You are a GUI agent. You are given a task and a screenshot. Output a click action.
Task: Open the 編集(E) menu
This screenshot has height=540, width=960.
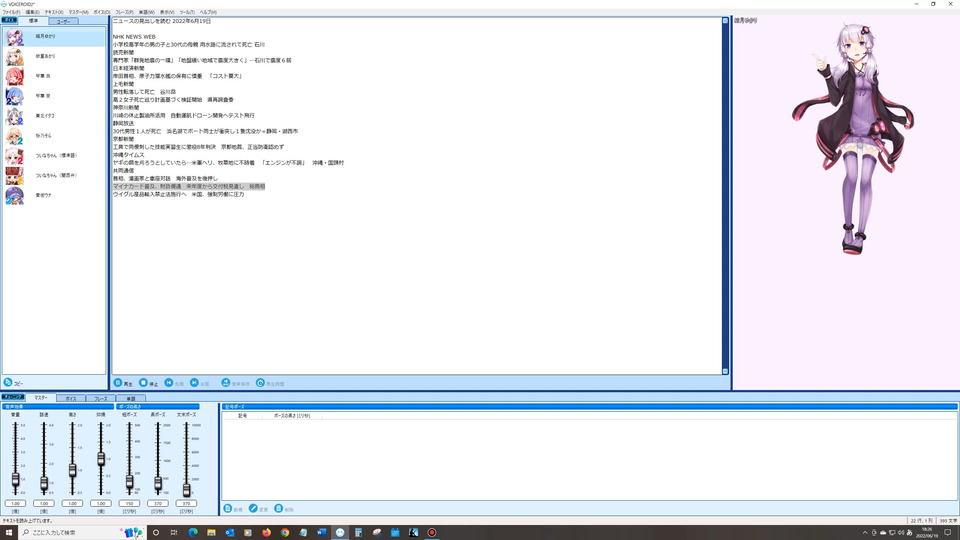point(32,12)
